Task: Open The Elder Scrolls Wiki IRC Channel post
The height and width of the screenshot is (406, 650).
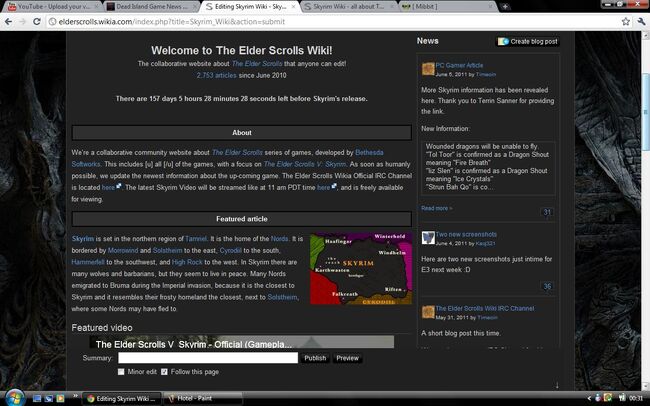Action: pyautogui.click(x=485, y=308)
